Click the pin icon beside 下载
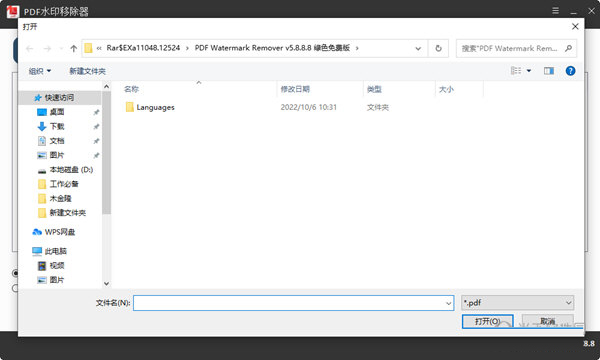Screen dimensions: 600x360 (96, 127)
